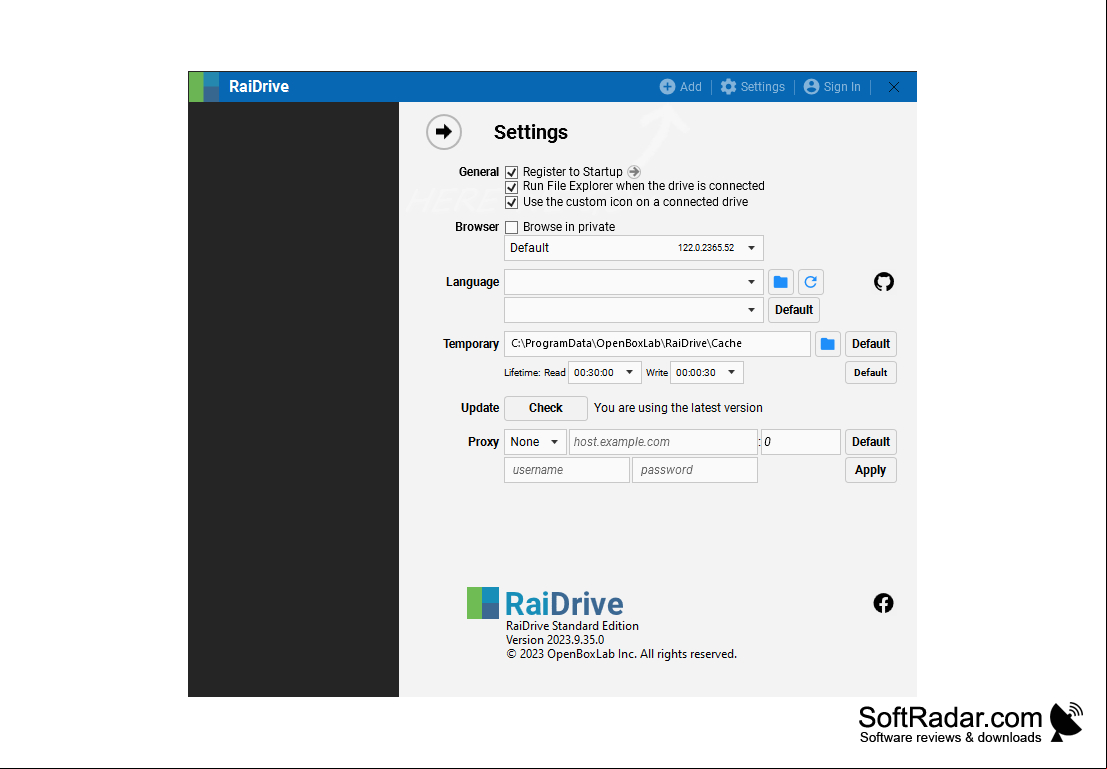Click the Settings heading text
This screenshot has height=769, width=1107.
531,132
